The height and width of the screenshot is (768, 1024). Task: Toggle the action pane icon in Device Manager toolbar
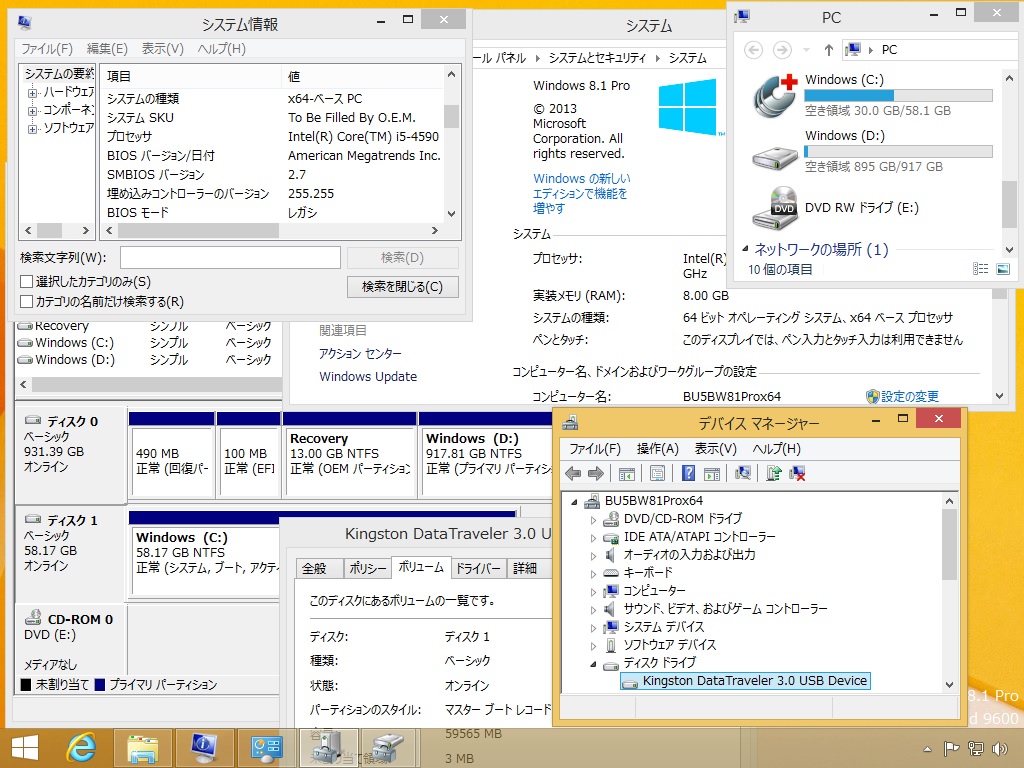click(x=712, y=473)
